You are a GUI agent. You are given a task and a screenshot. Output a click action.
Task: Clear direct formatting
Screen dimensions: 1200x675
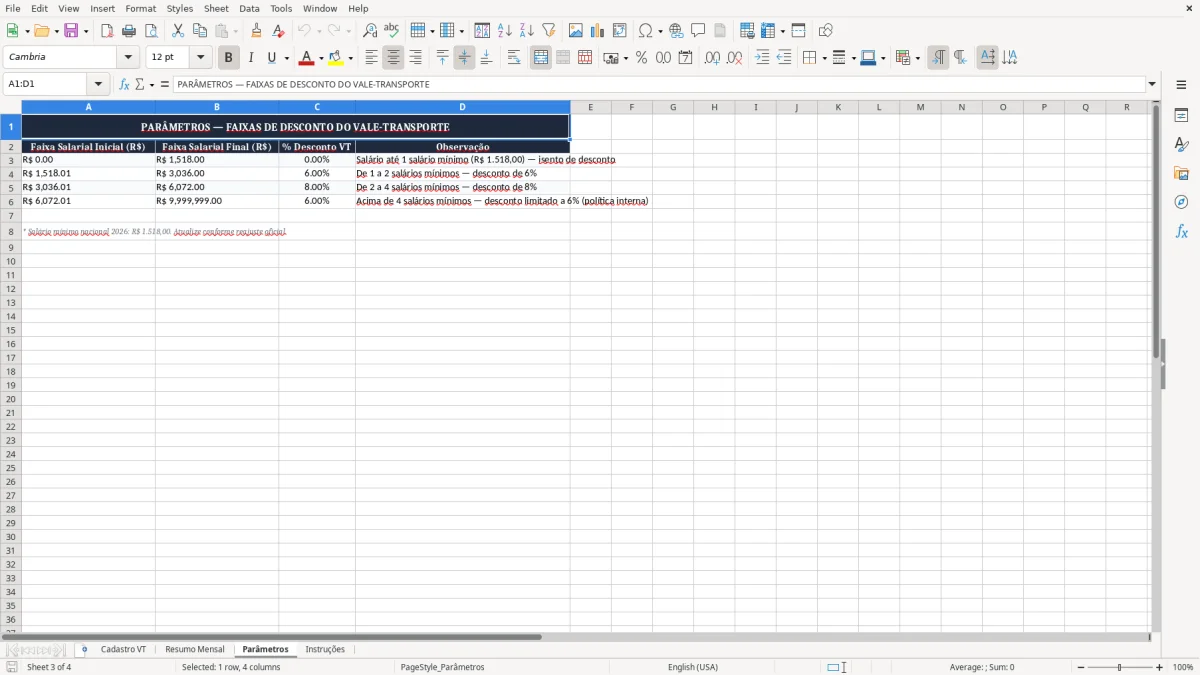click(278, 31)
